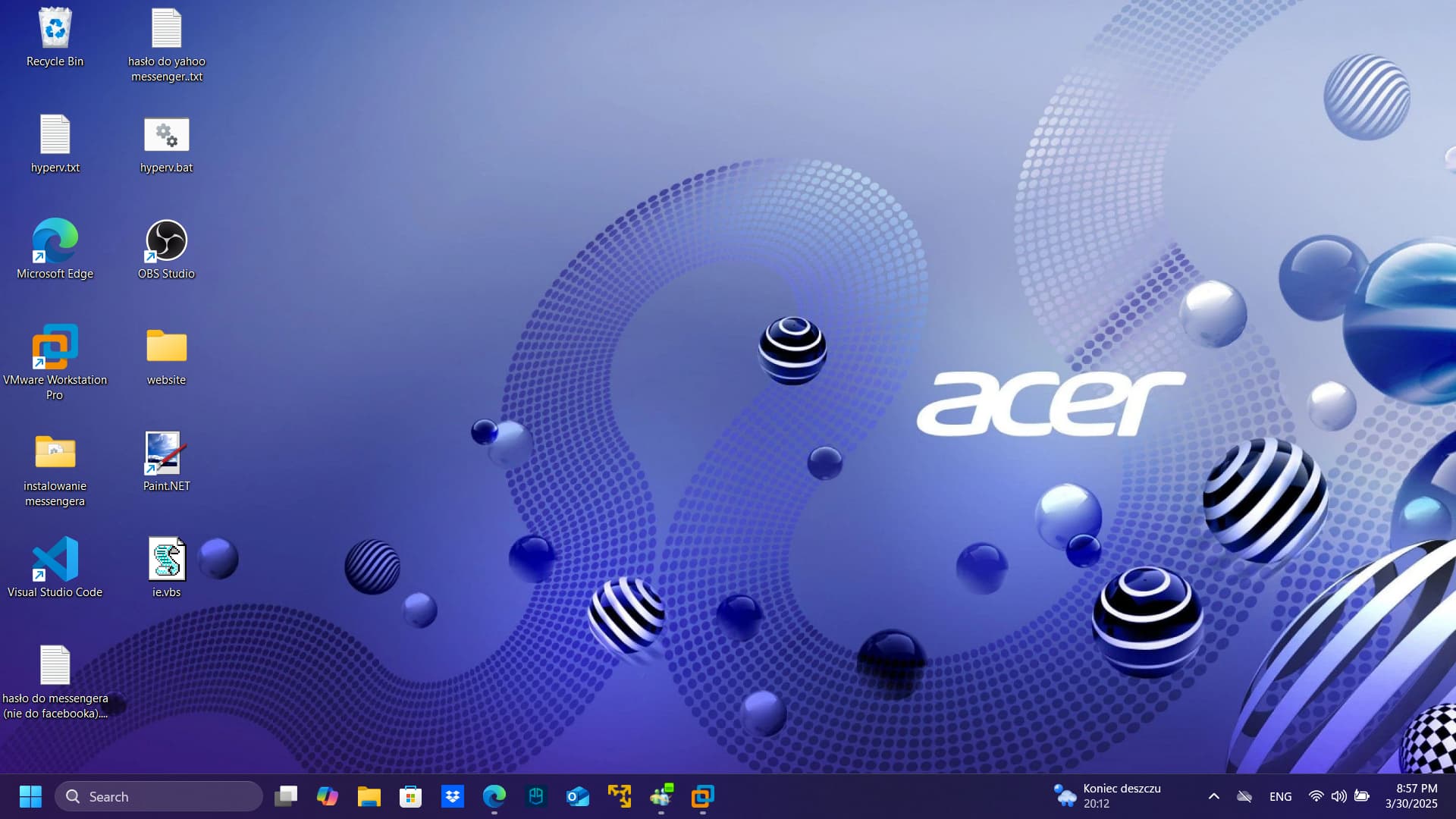This screenshot has width=1456, height=819.
Task: Open Wi-Fi network quick settings
Action: click(1316, 796)
